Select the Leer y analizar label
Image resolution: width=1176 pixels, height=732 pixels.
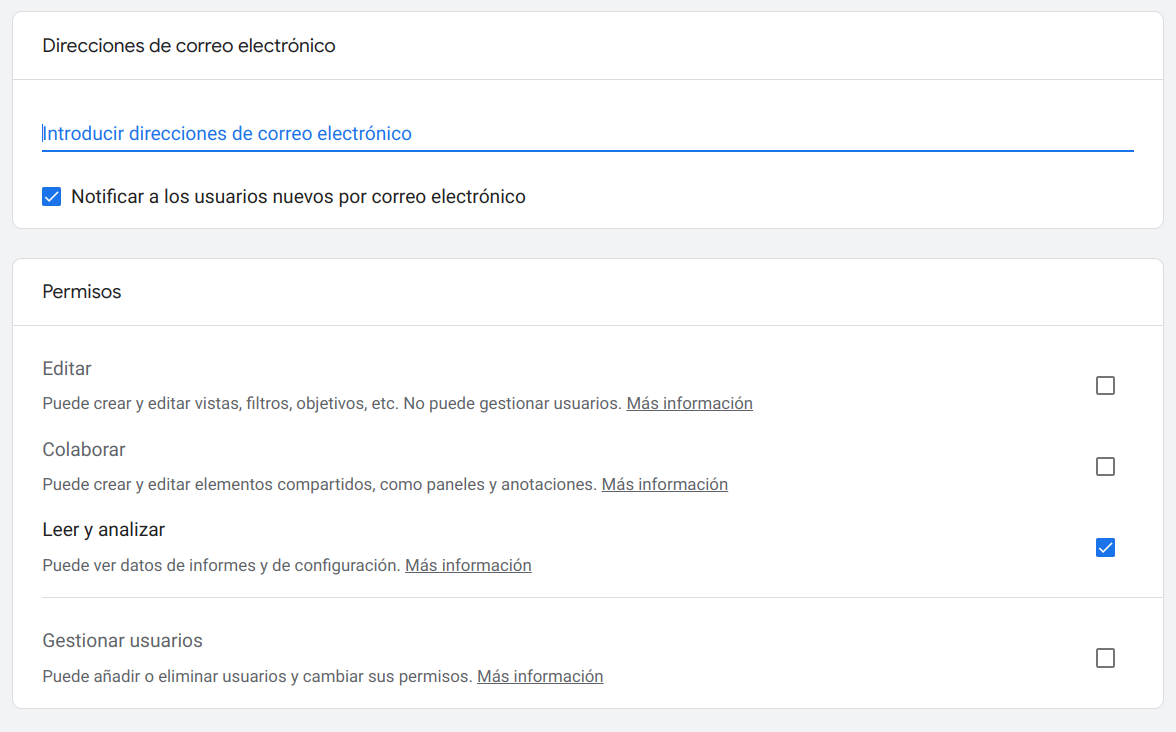[x=103, y=529]
